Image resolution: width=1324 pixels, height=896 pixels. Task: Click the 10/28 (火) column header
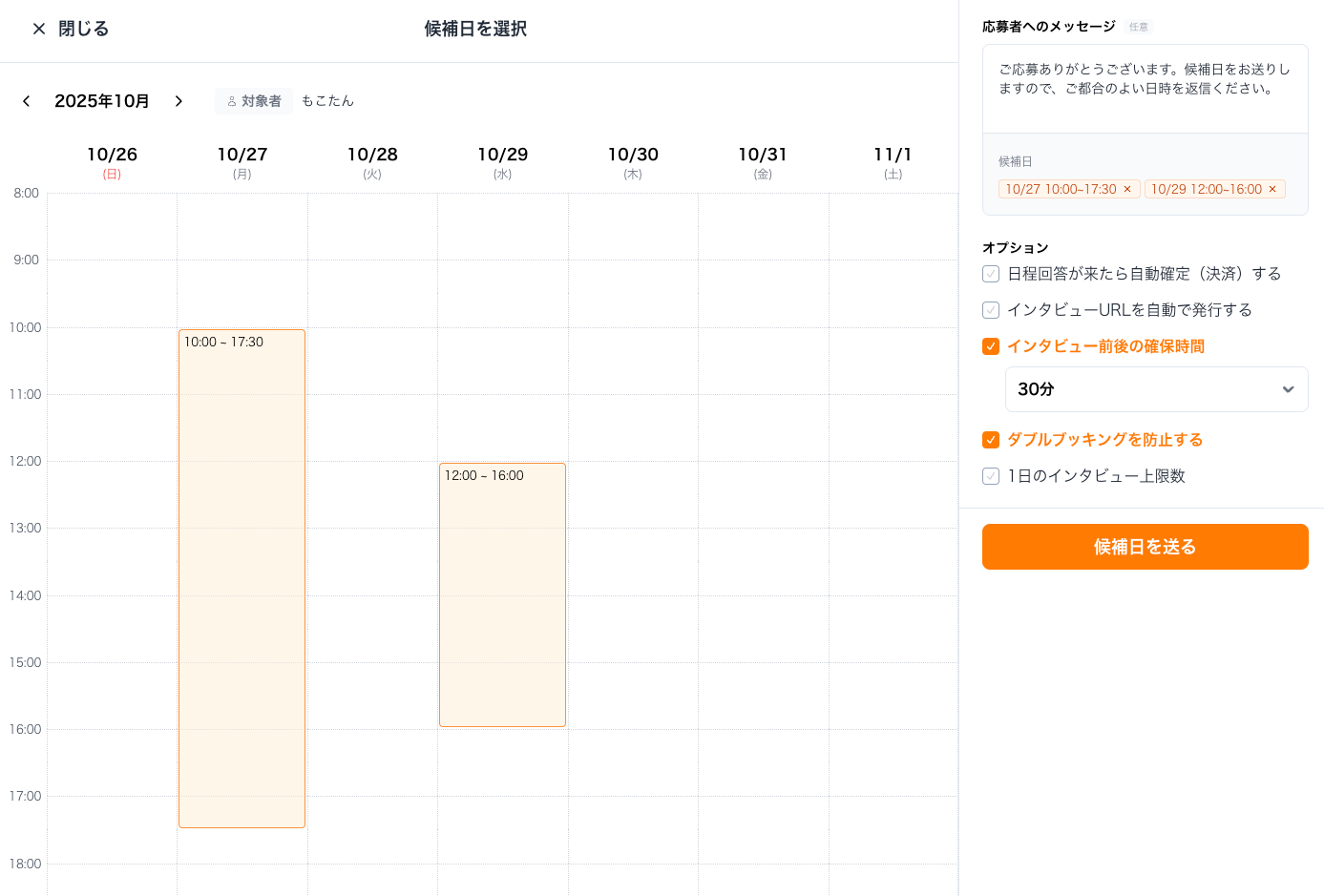(x=372, y=162)
